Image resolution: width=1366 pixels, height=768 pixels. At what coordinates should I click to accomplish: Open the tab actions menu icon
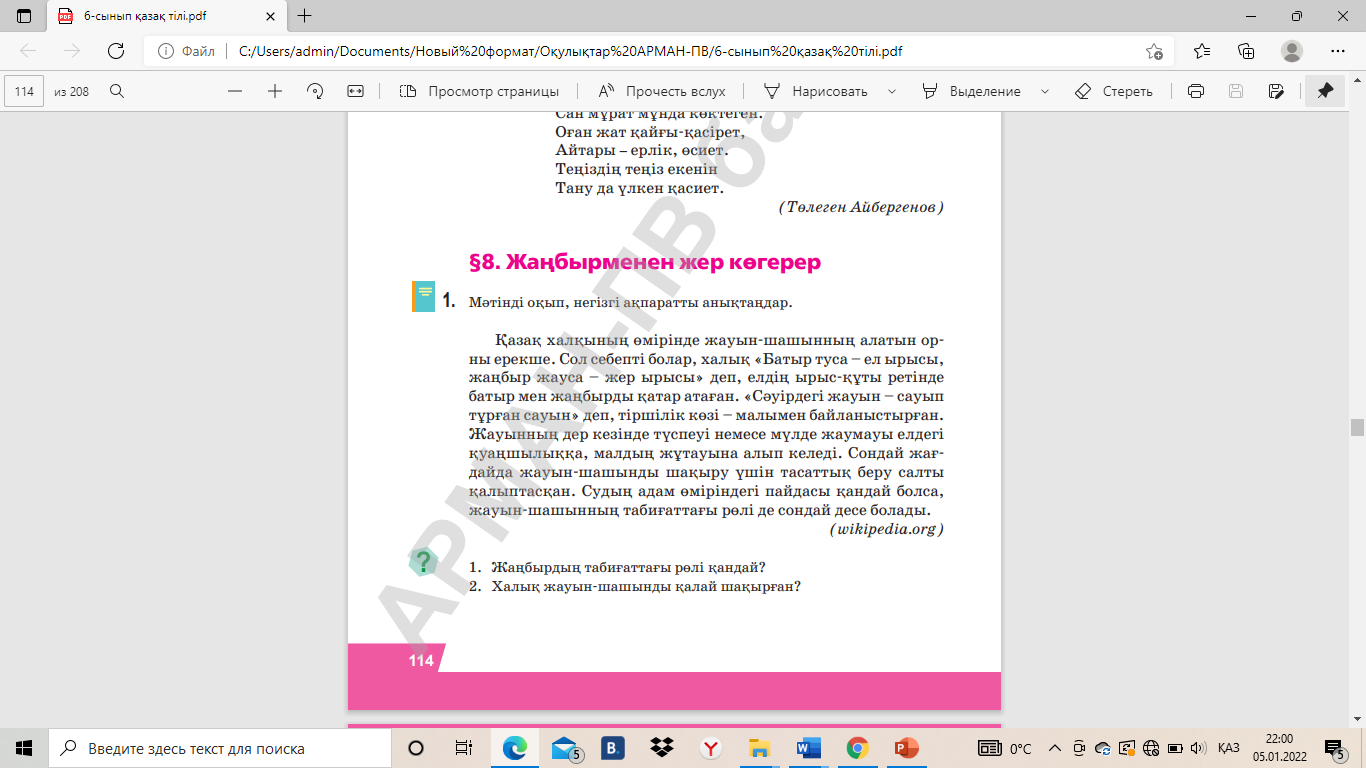tap(24, 16)
